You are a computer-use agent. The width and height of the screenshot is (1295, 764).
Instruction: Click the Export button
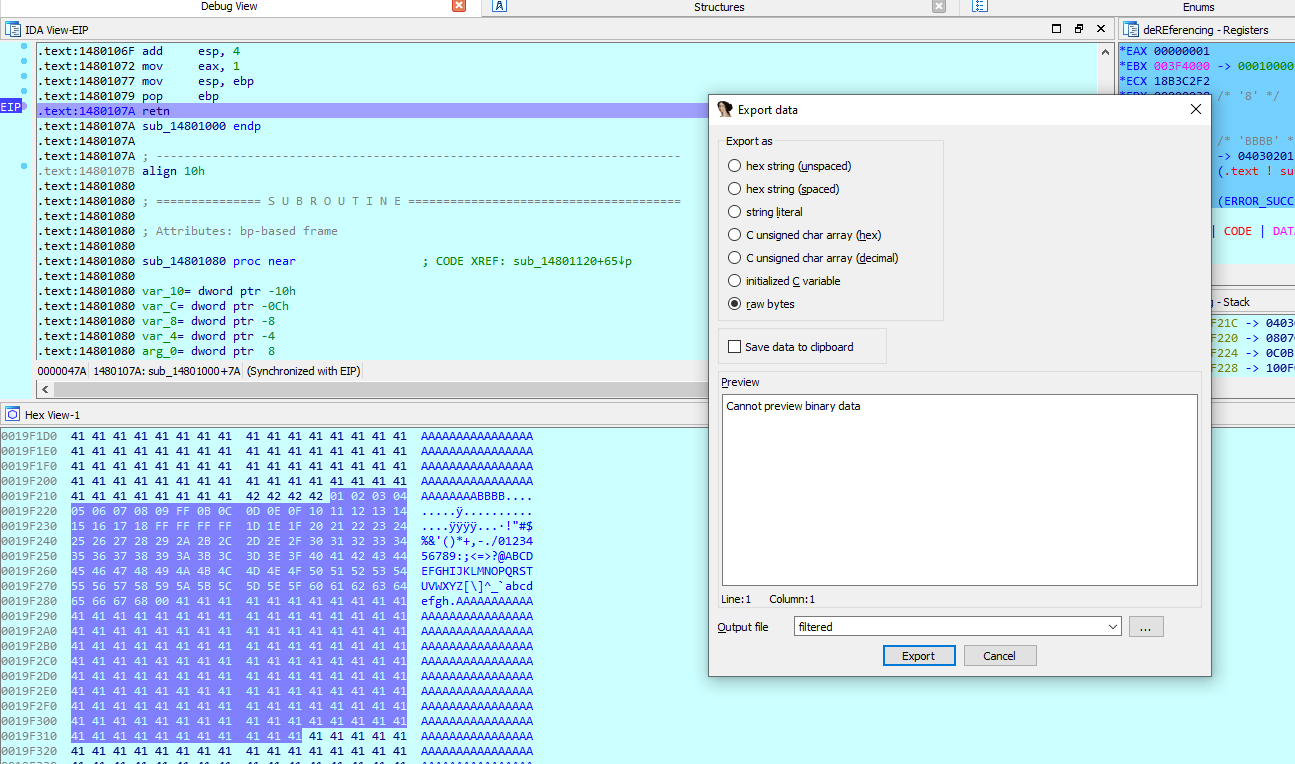coord(918,656)
